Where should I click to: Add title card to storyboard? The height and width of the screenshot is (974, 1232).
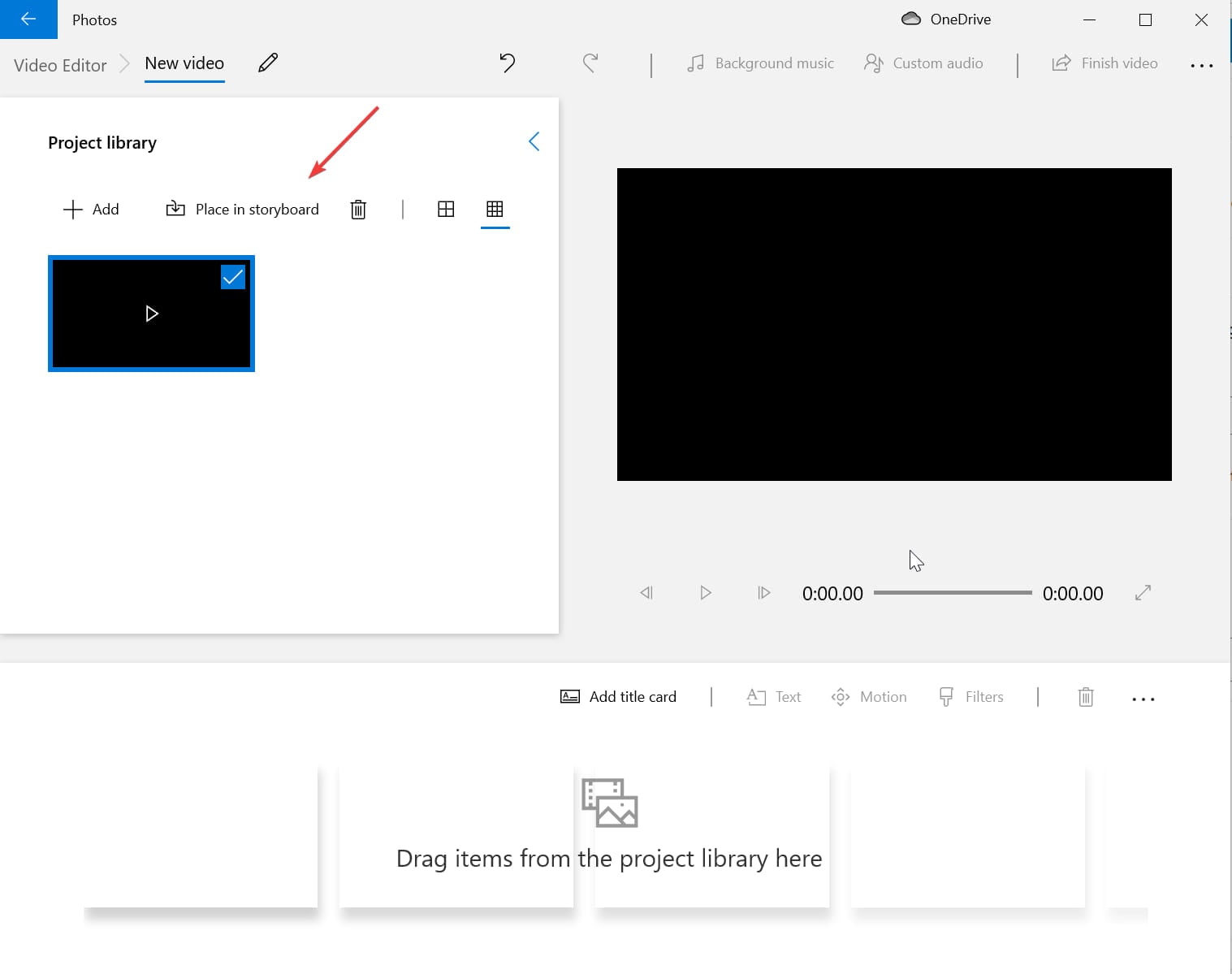[618, 697]
